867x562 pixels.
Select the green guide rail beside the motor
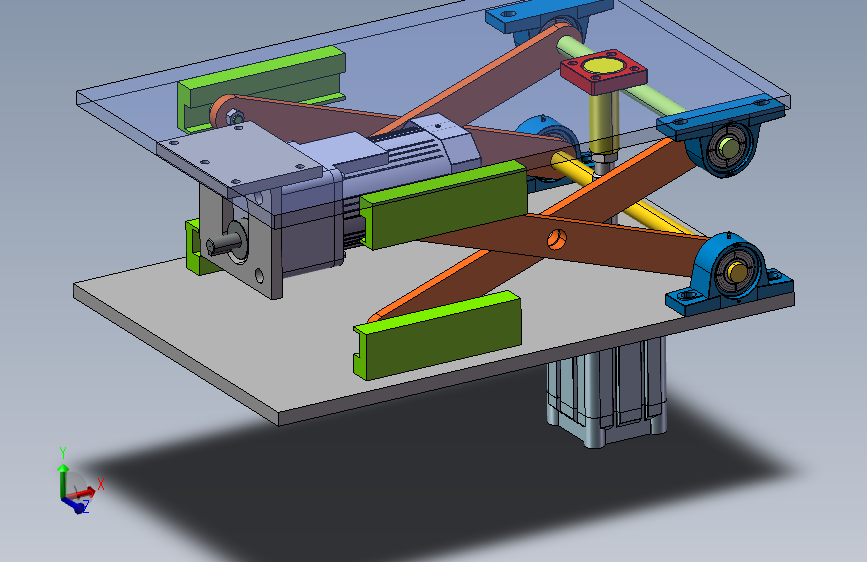pyautogui.click(x=443, y=205)
